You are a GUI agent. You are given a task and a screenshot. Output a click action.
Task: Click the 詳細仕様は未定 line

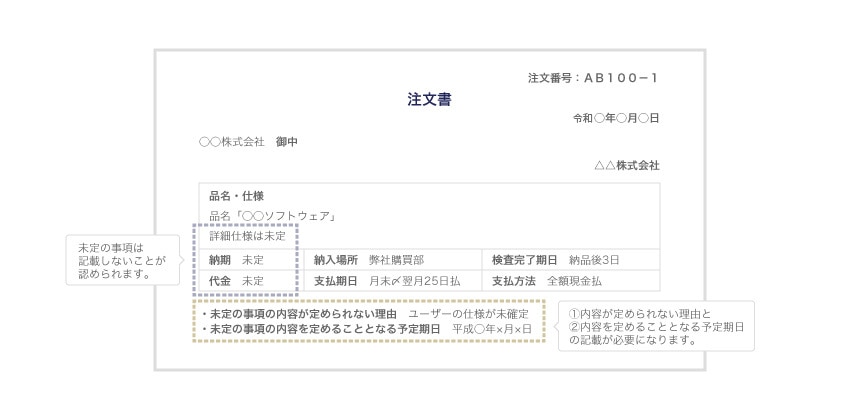[247, 236]
